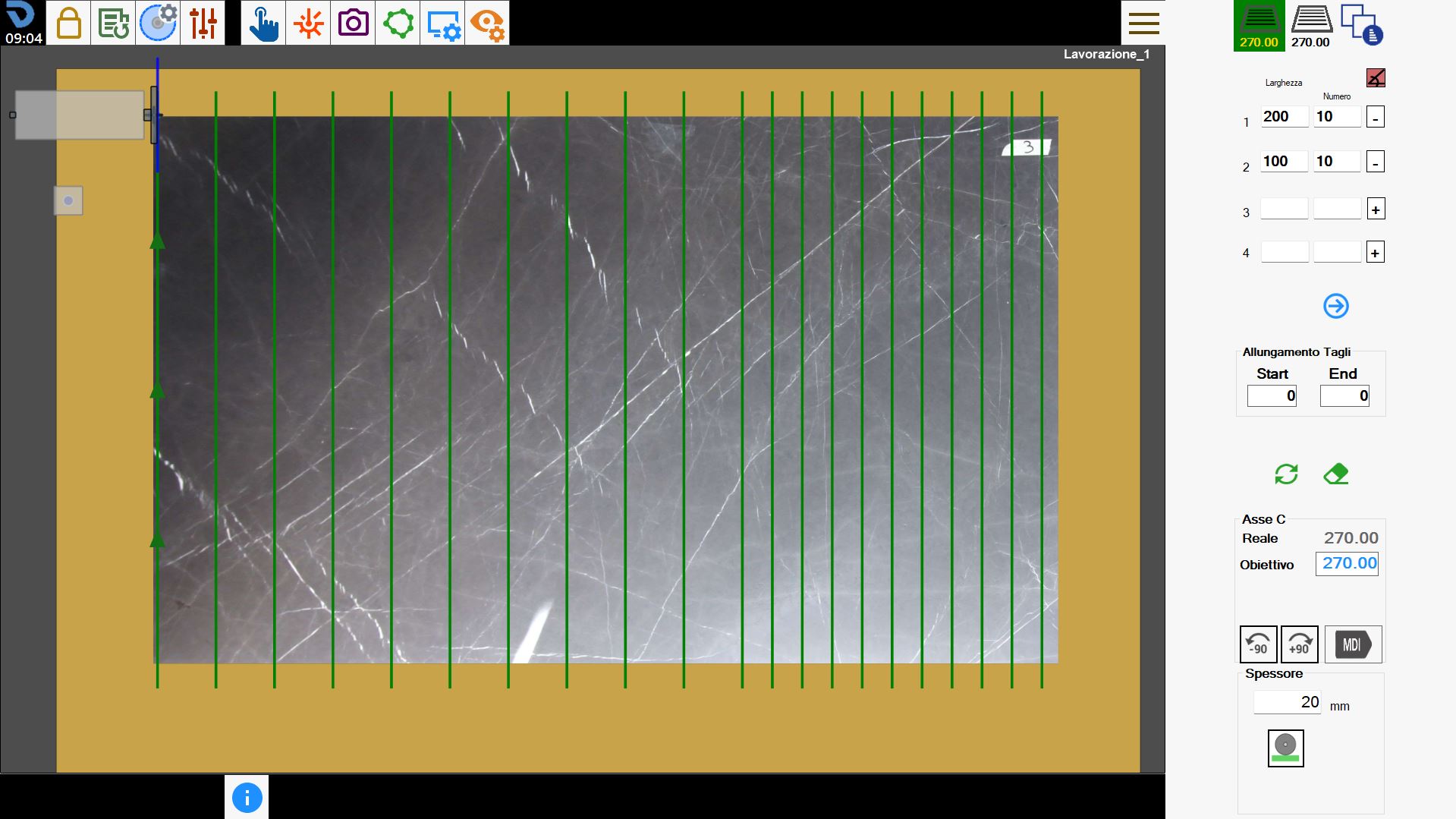This screenshot has width=1456, height=819.
Task: Toggle the red crossed-blade icon
Action: pyautogui.click(x=1376, y=77)
